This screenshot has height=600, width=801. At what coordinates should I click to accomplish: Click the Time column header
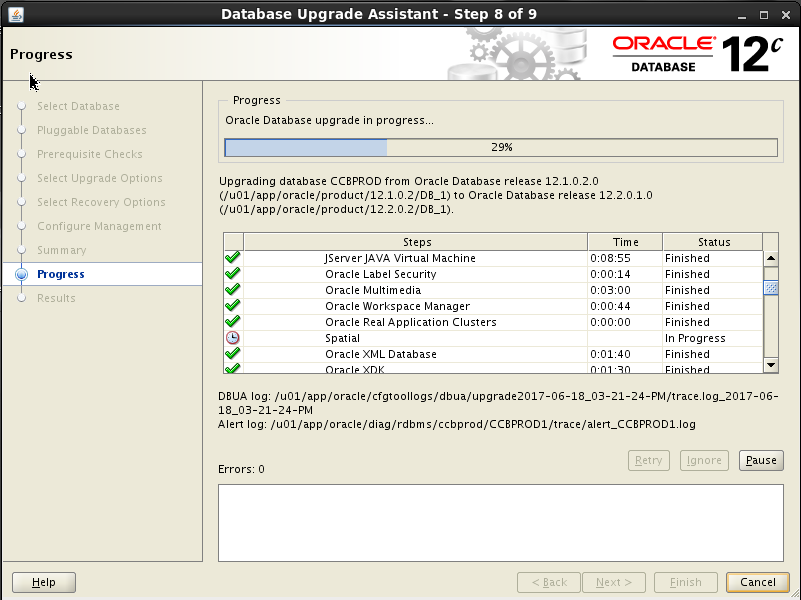coord(625,242)
